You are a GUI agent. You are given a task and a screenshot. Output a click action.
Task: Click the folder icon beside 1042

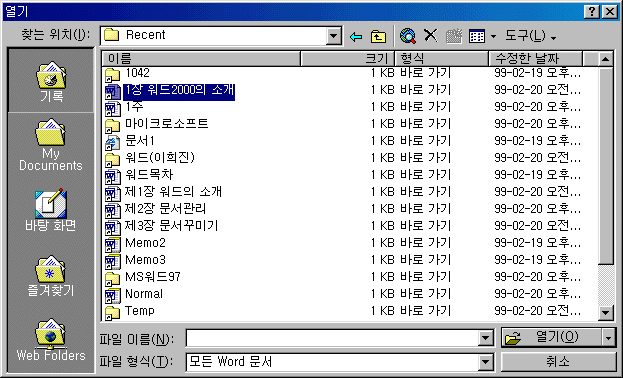112,74
